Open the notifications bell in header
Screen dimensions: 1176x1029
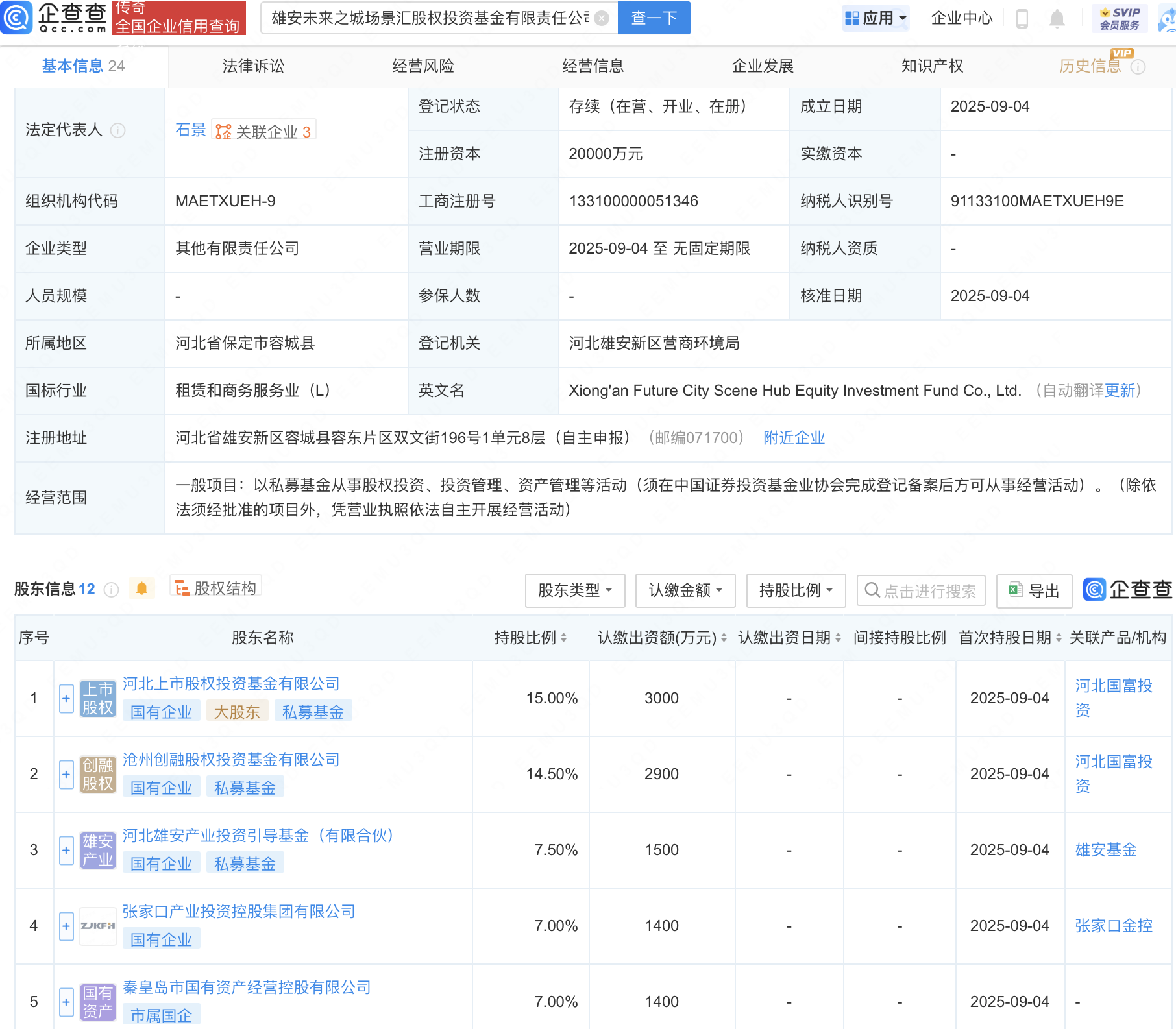pyautogui.click(x=1057, y=18)
